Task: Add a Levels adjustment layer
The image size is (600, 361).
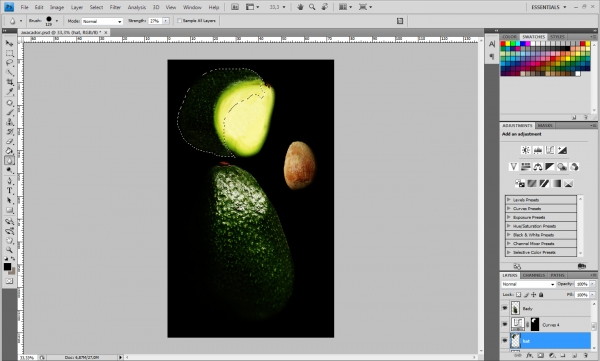Action: (x=538, y=150)
